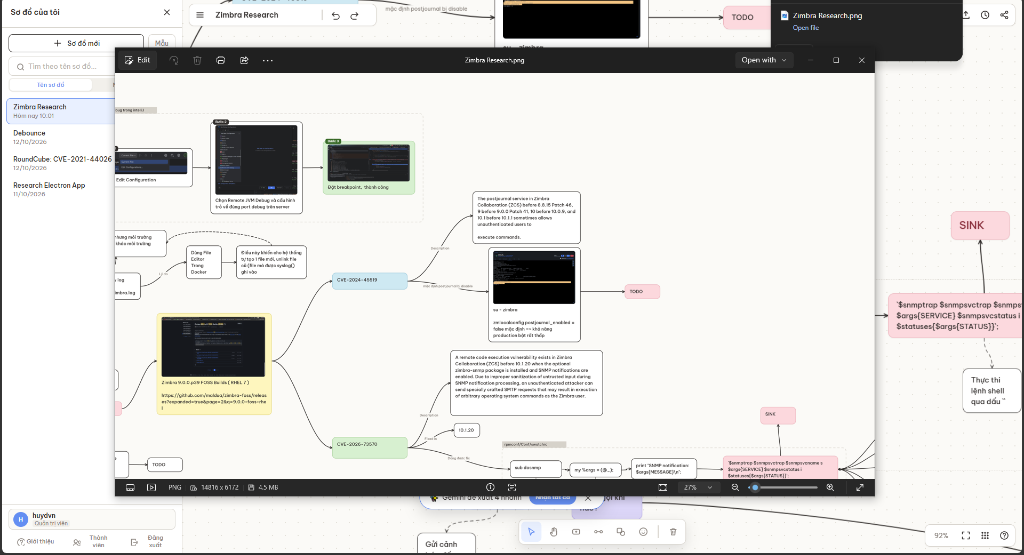Select the pink SINK node on canvas
This screenshot has width=1024, height=555.
click(980, 225)
